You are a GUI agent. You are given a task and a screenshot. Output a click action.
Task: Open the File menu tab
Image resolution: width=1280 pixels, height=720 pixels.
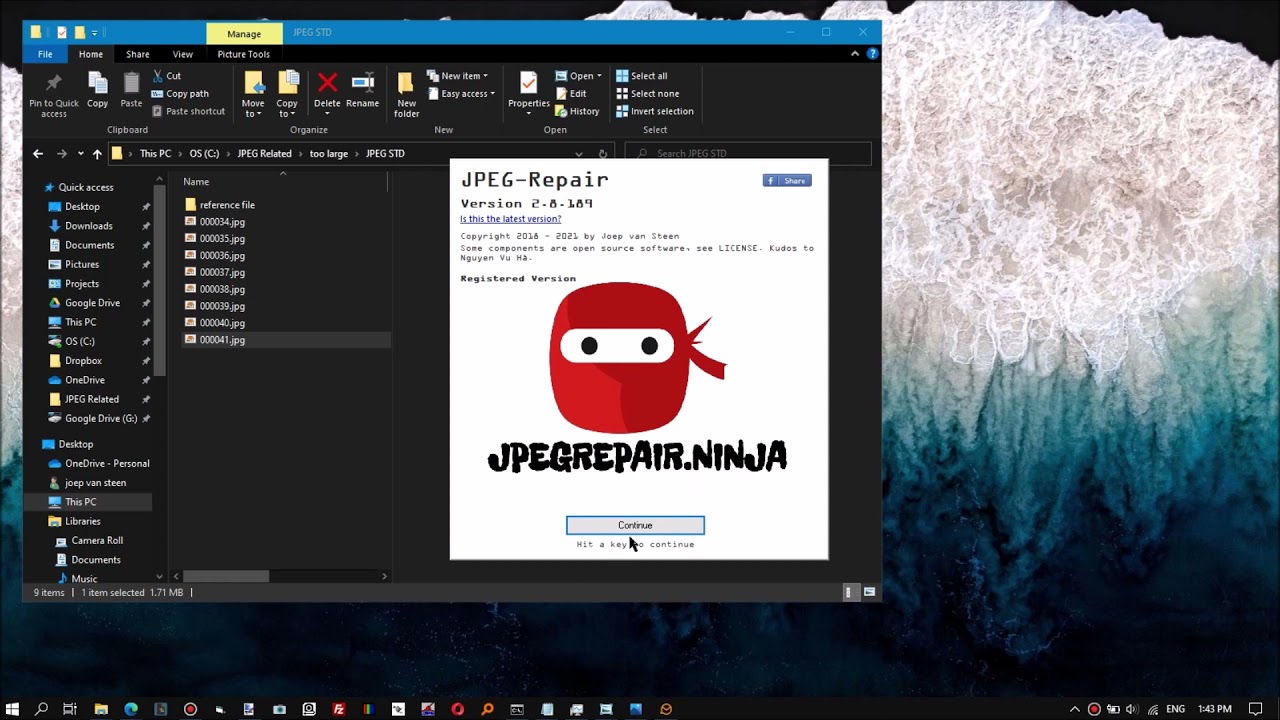tap(45, 54)
